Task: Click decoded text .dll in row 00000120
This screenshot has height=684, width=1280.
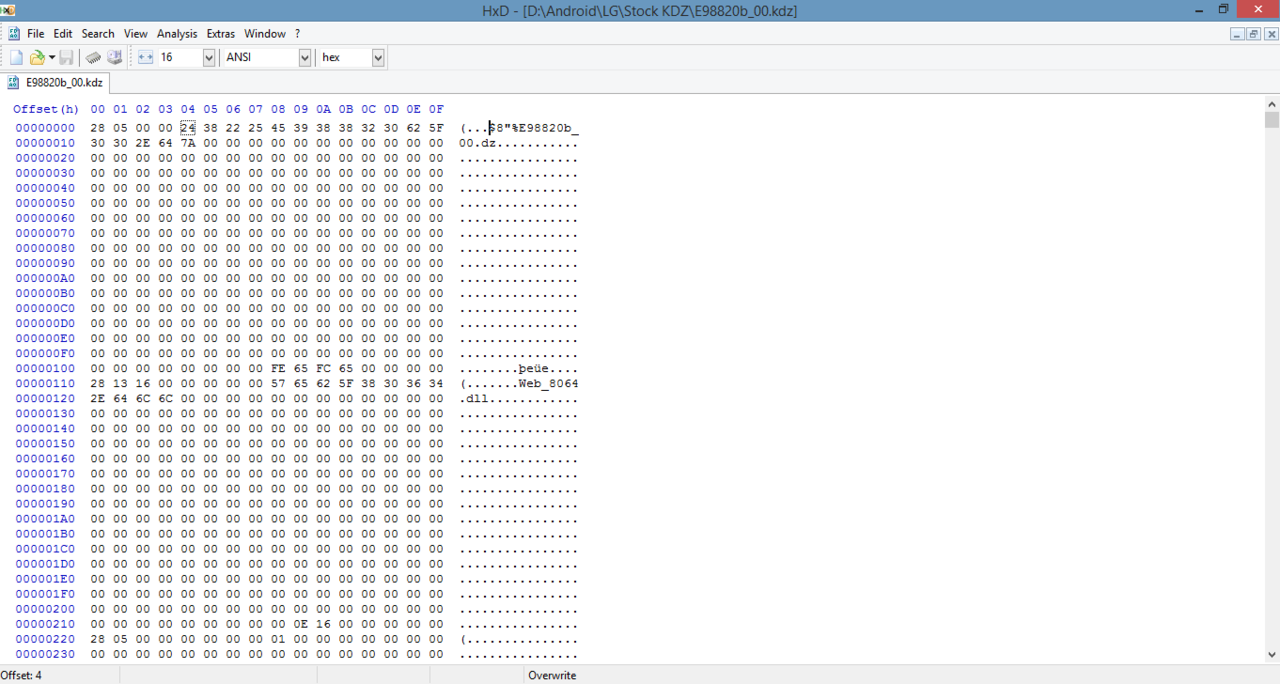Action: click(x=474, y=399)
